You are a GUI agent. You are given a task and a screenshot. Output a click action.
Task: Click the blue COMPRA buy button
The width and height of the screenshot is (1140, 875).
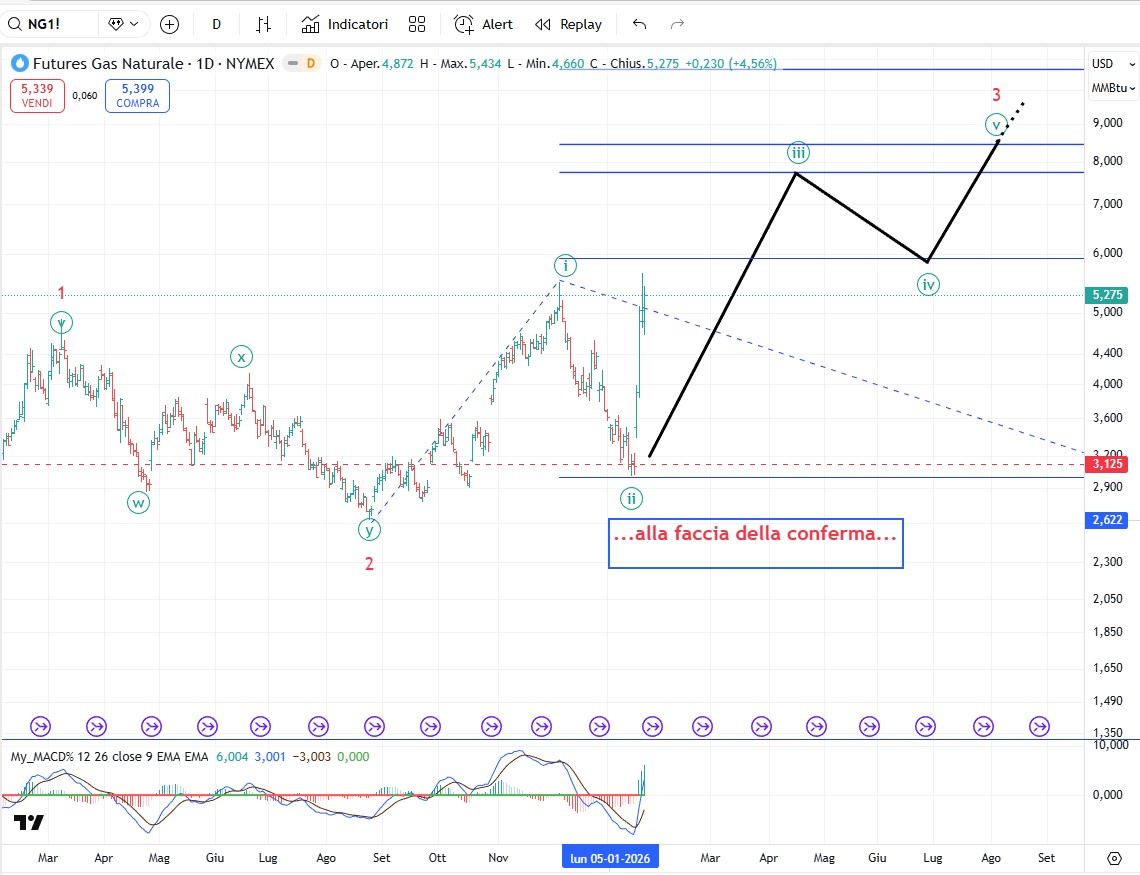(x=137, y=96)
